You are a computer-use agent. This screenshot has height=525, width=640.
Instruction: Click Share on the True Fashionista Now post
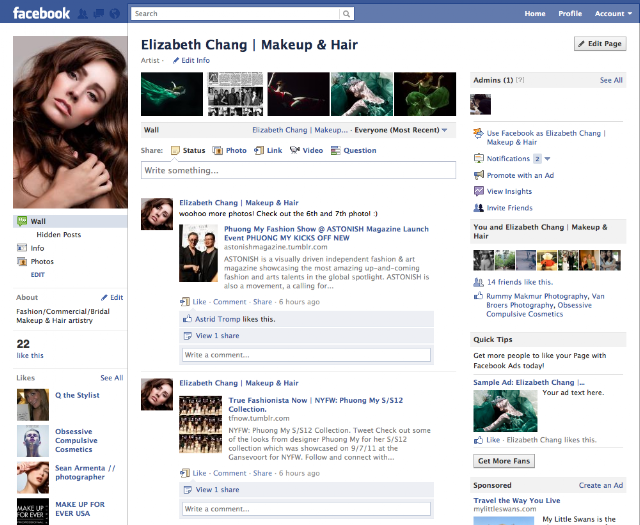(x=262, y=473)
